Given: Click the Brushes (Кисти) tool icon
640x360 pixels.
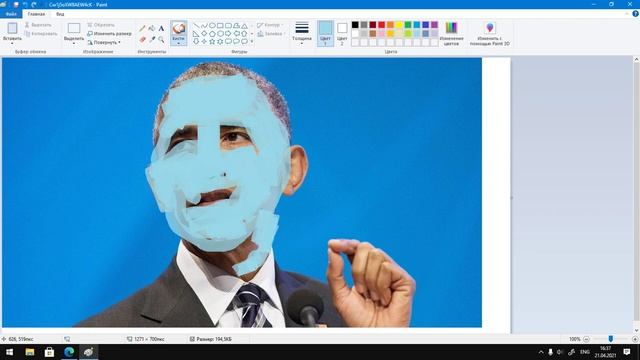Looking at the screenshot, I should pyautogui.click(x=178, y=29).
